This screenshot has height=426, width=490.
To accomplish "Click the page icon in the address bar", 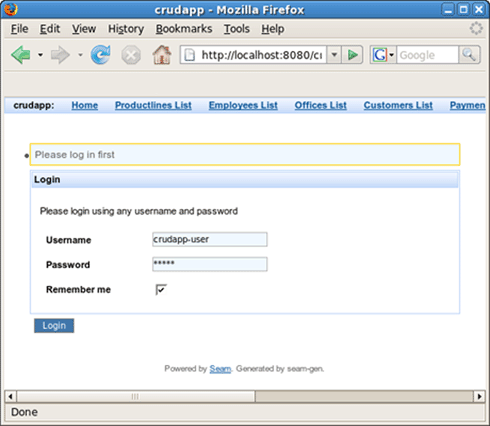I will click(190, 55).
